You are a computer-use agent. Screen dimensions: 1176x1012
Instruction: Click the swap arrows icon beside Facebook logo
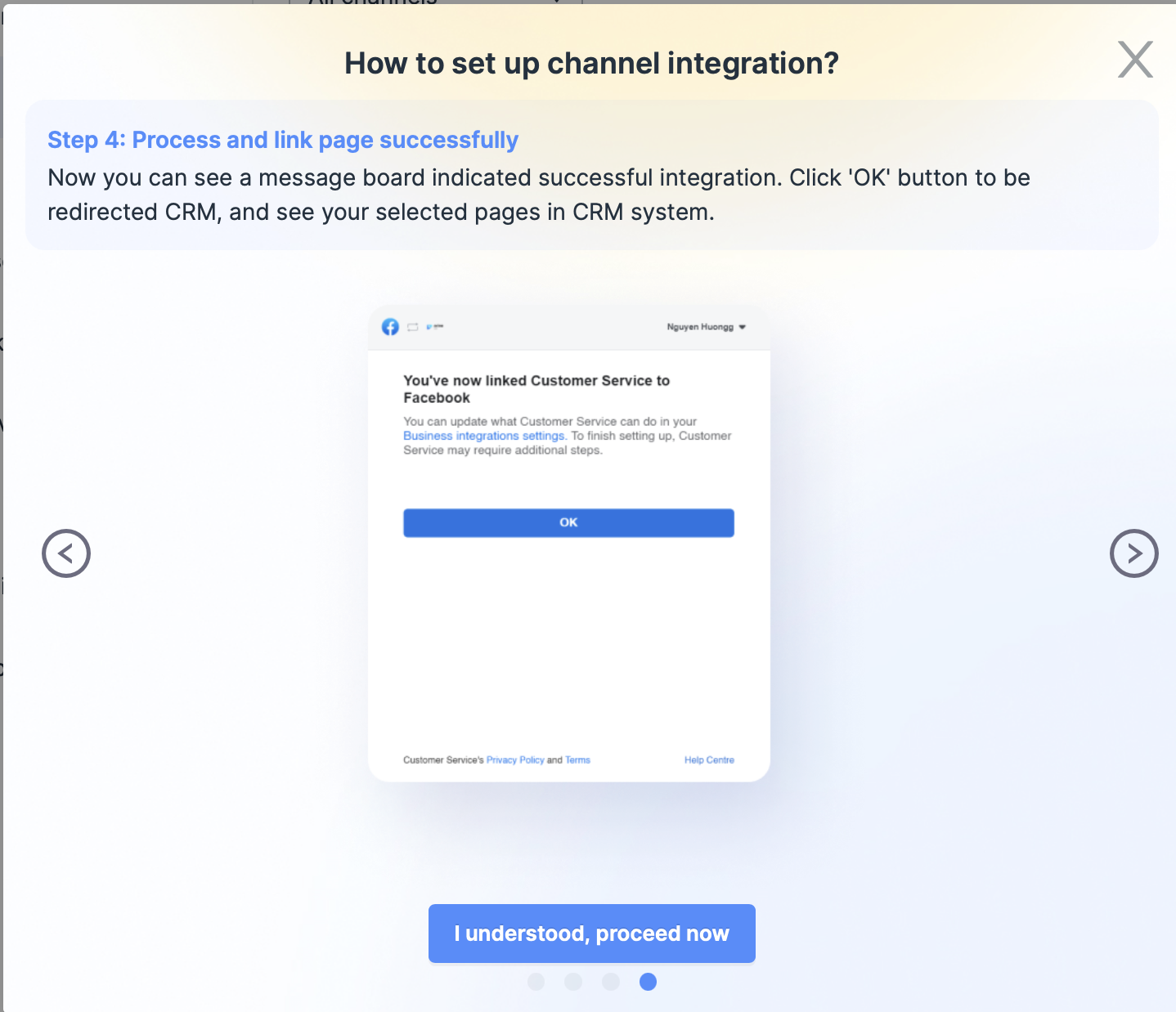[x=413, y=327]
